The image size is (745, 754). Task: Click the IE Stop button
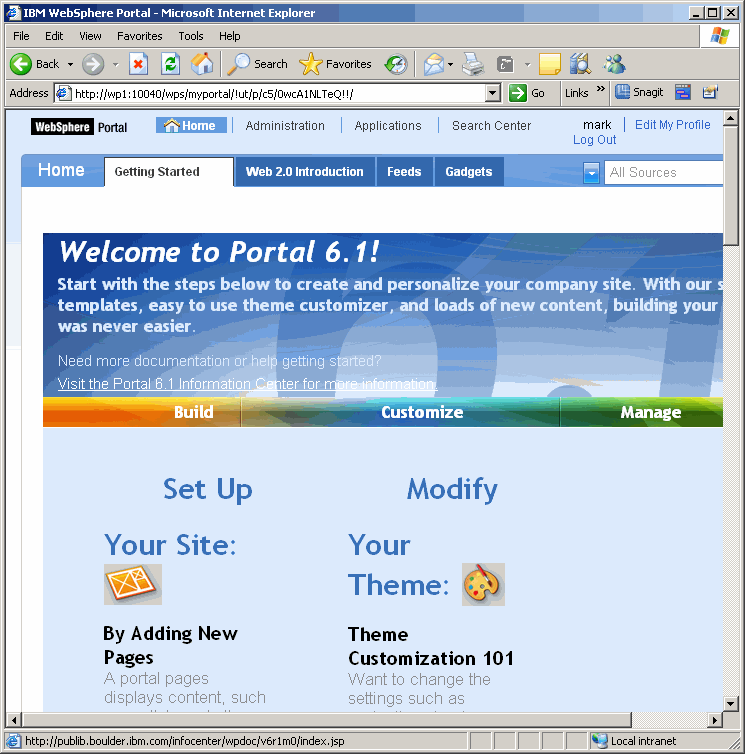tap(139, 64)
